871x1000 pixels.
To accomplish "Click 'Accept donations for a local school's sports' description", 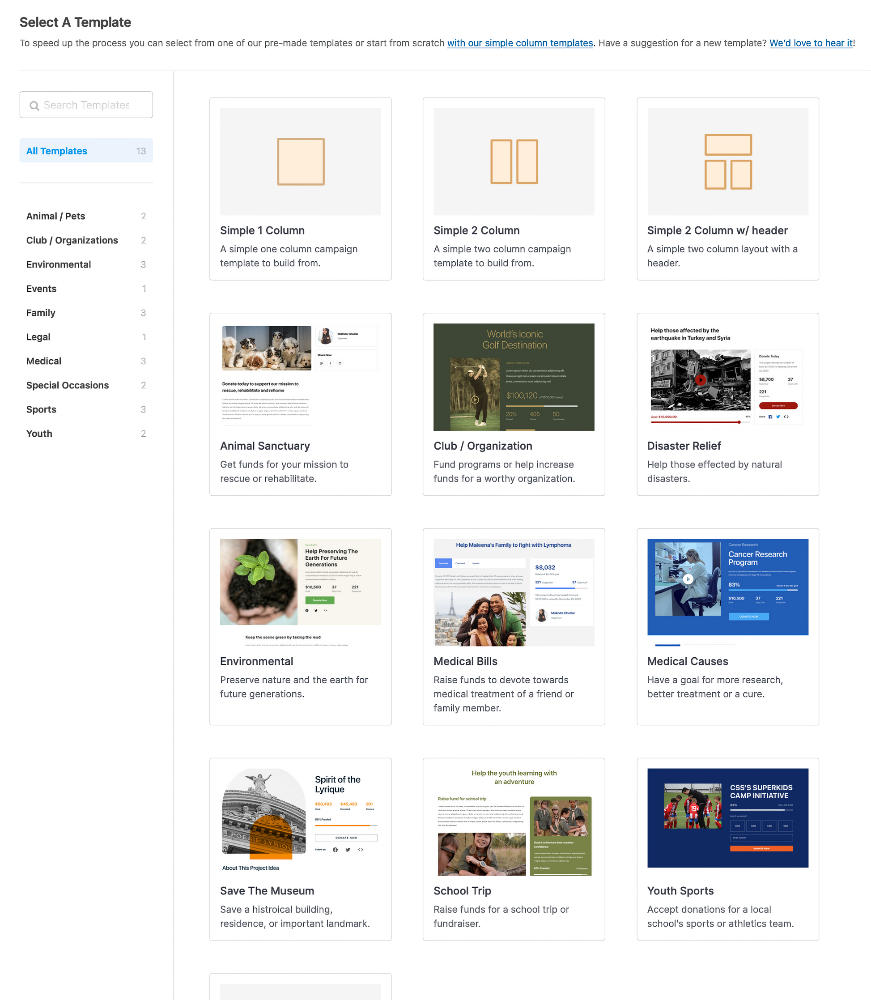I will click(x=721, y=916).
